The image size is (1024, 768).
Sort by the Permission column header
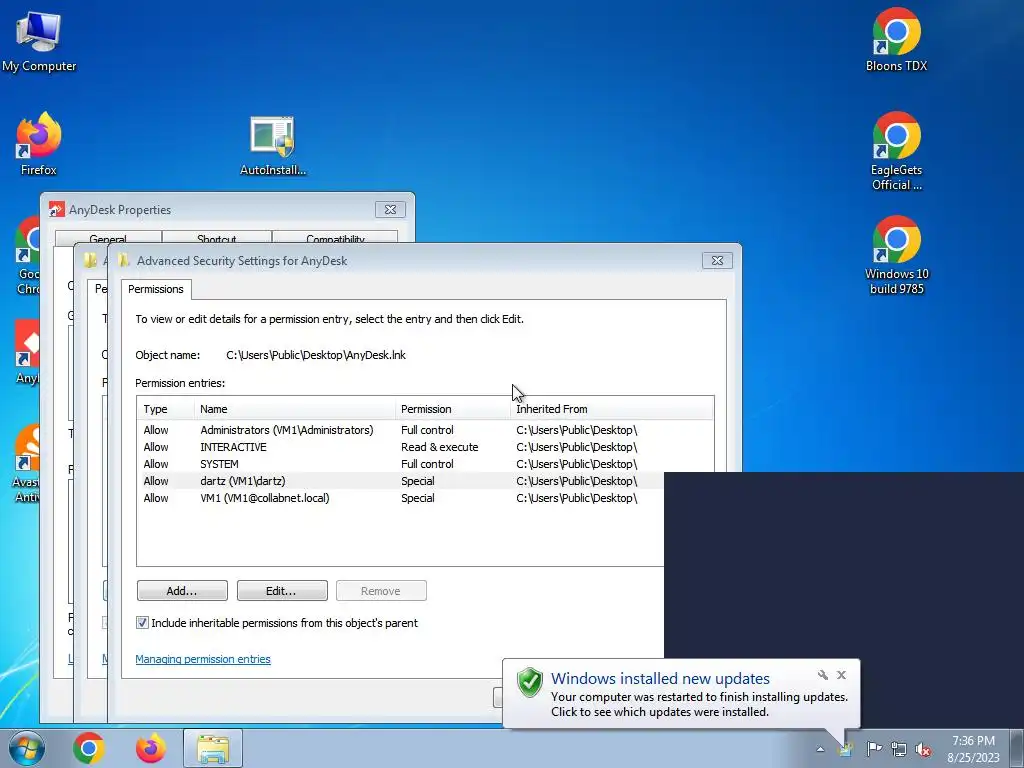coord(453,409)
